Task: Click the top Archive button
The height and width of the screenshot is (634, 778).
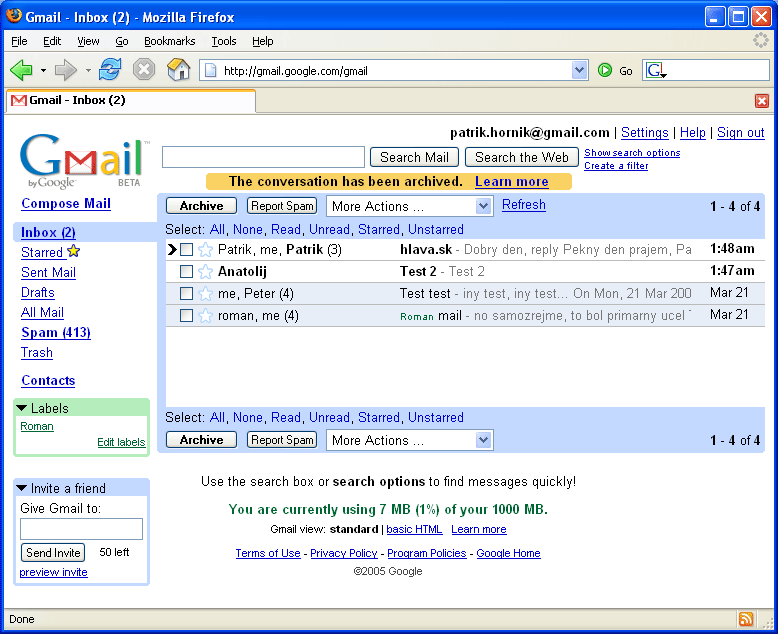Action: coord(201,206)
